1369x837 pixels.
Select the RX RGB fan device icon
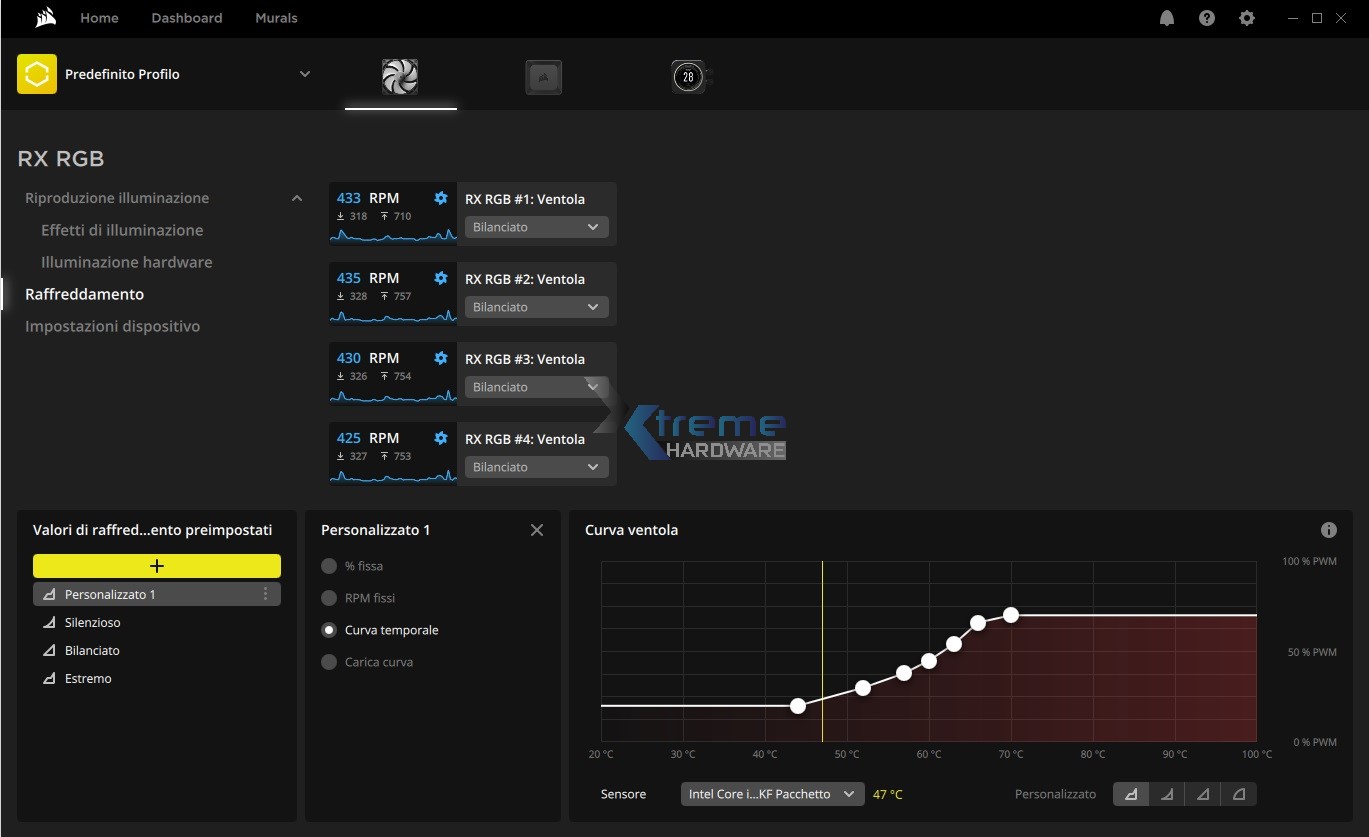(x=400, y=77)
